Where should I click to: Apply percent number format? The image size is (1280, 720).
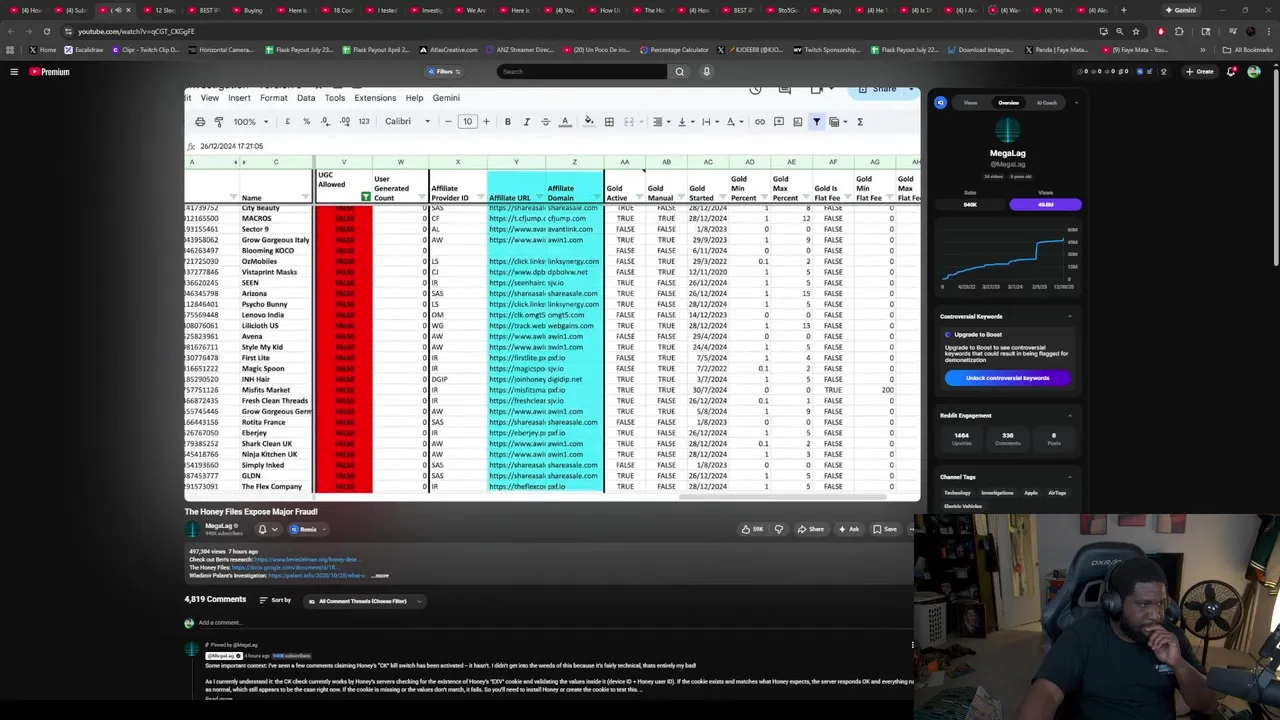[306, 122]
